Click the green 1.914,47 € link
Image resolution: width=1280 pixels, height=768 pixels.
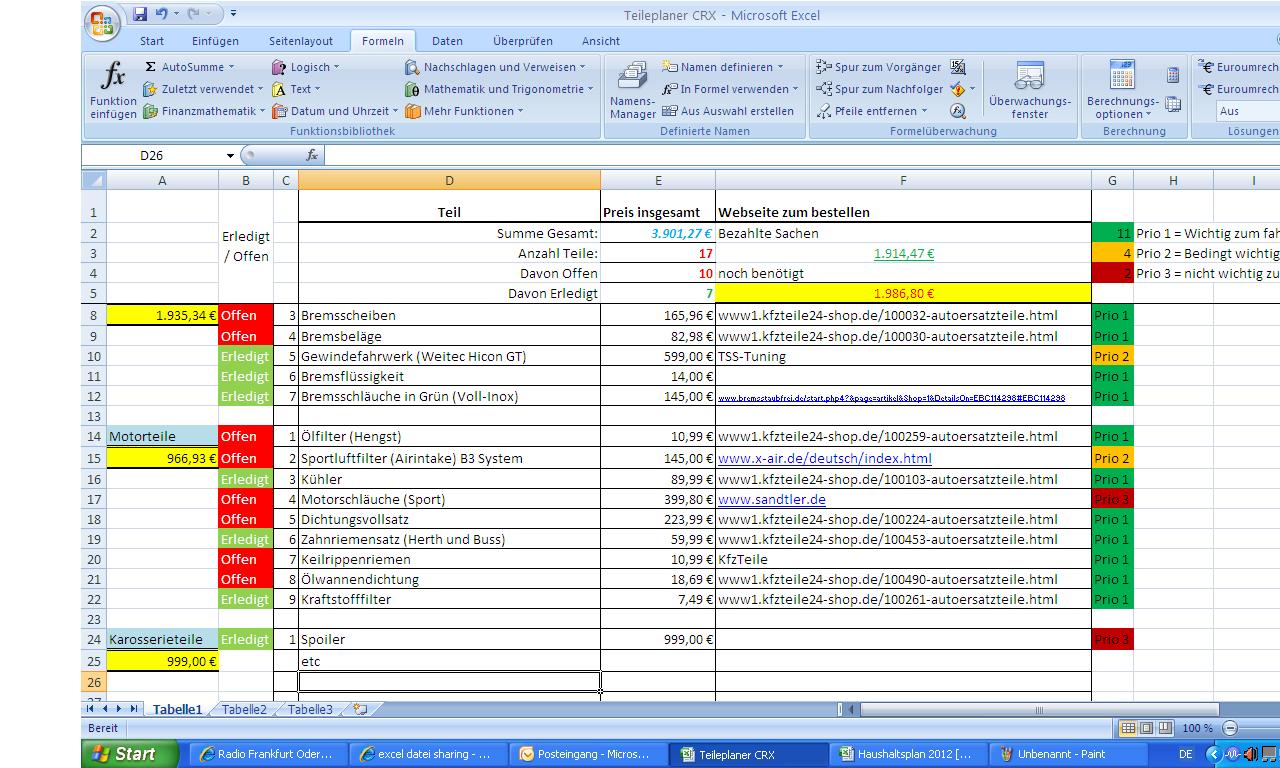903,253
